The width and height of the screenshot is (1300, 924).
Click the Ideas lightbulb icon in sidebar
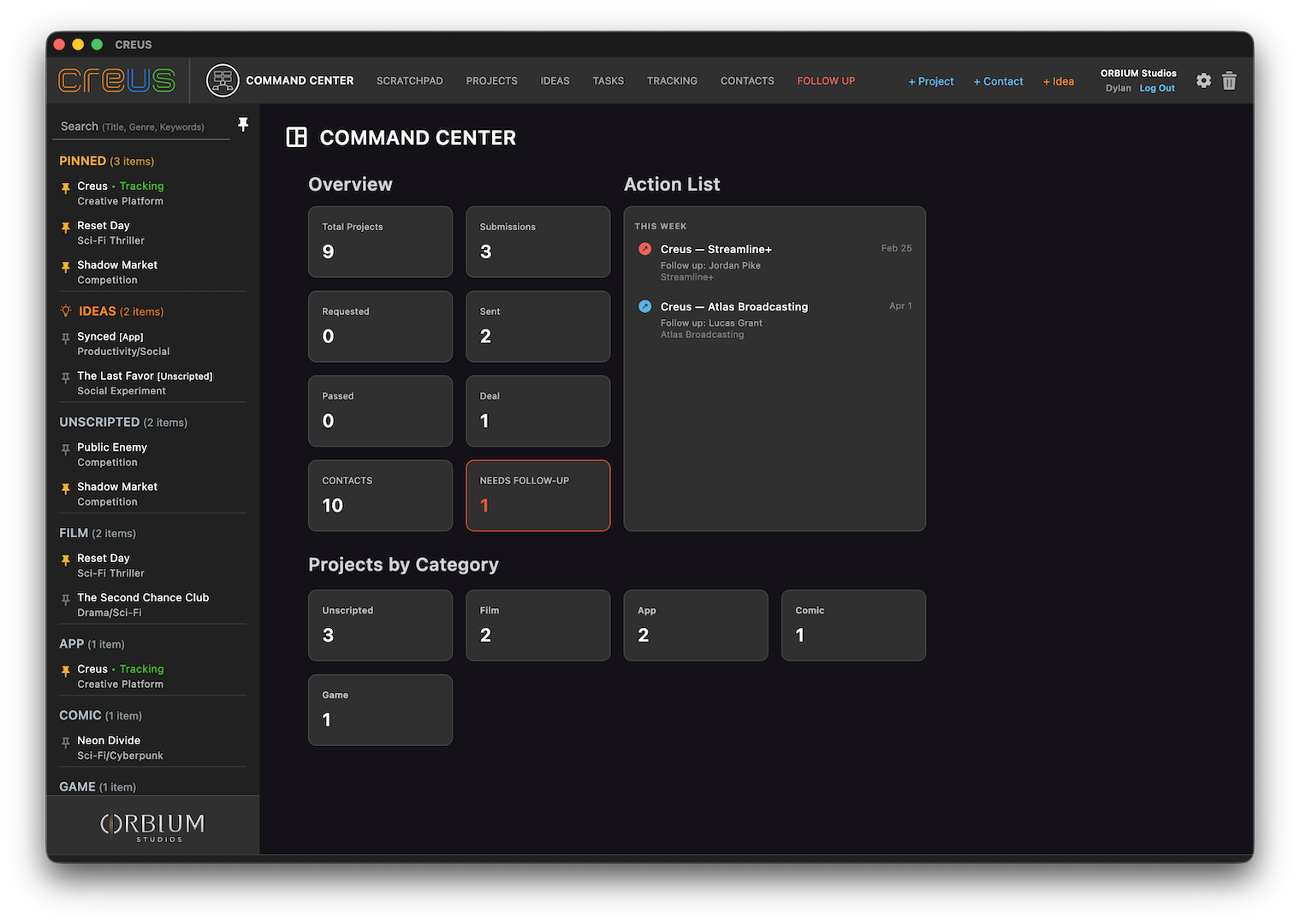pyautogui.click(x=66, y=311)
